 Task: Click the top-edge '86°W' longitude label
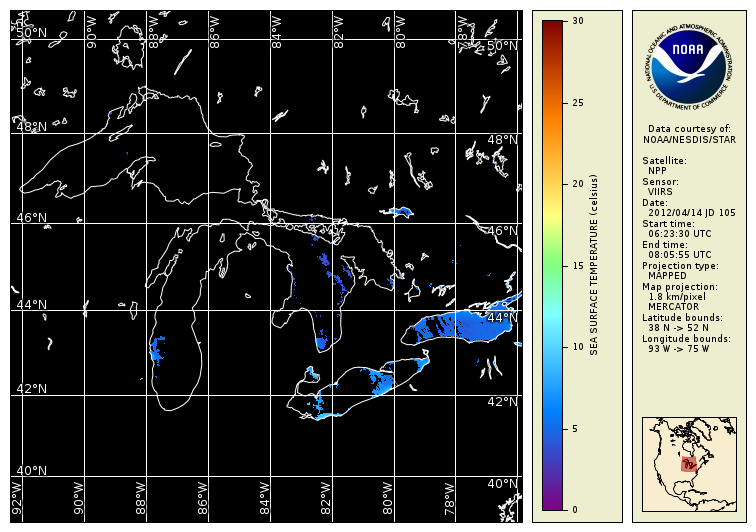point(215,32)
